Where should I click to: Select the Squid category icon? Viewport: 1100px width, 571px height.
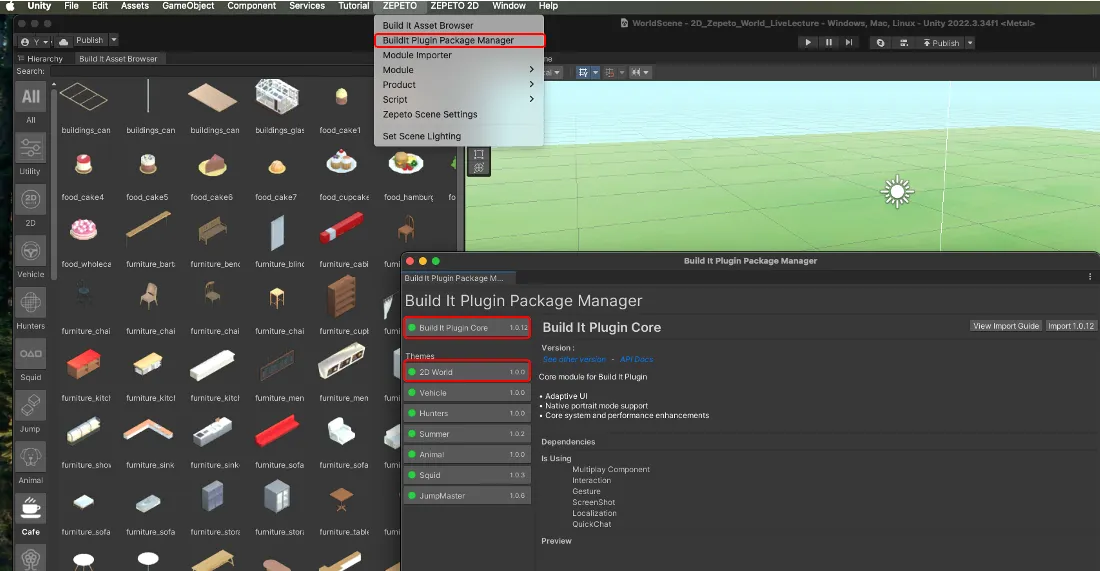click(30, 354)
